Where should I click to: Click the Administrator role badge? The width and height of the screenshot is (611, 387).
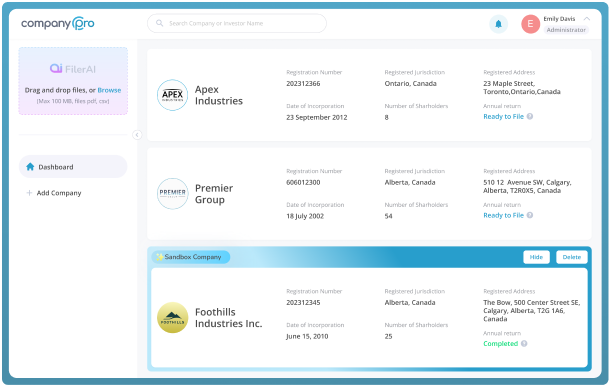[x=566, y=30]
